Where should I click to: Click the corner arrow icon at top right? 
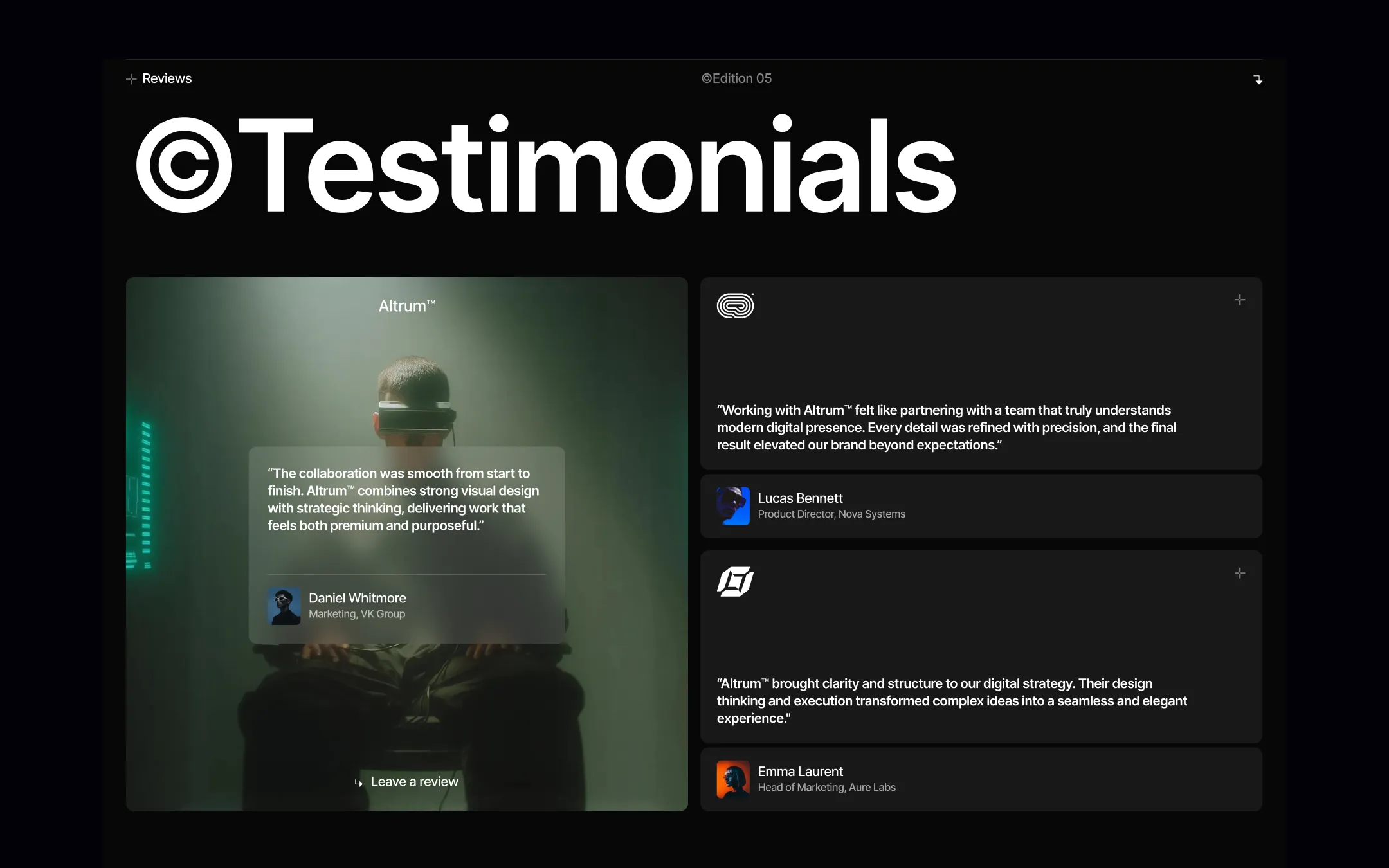[1258, 79]
